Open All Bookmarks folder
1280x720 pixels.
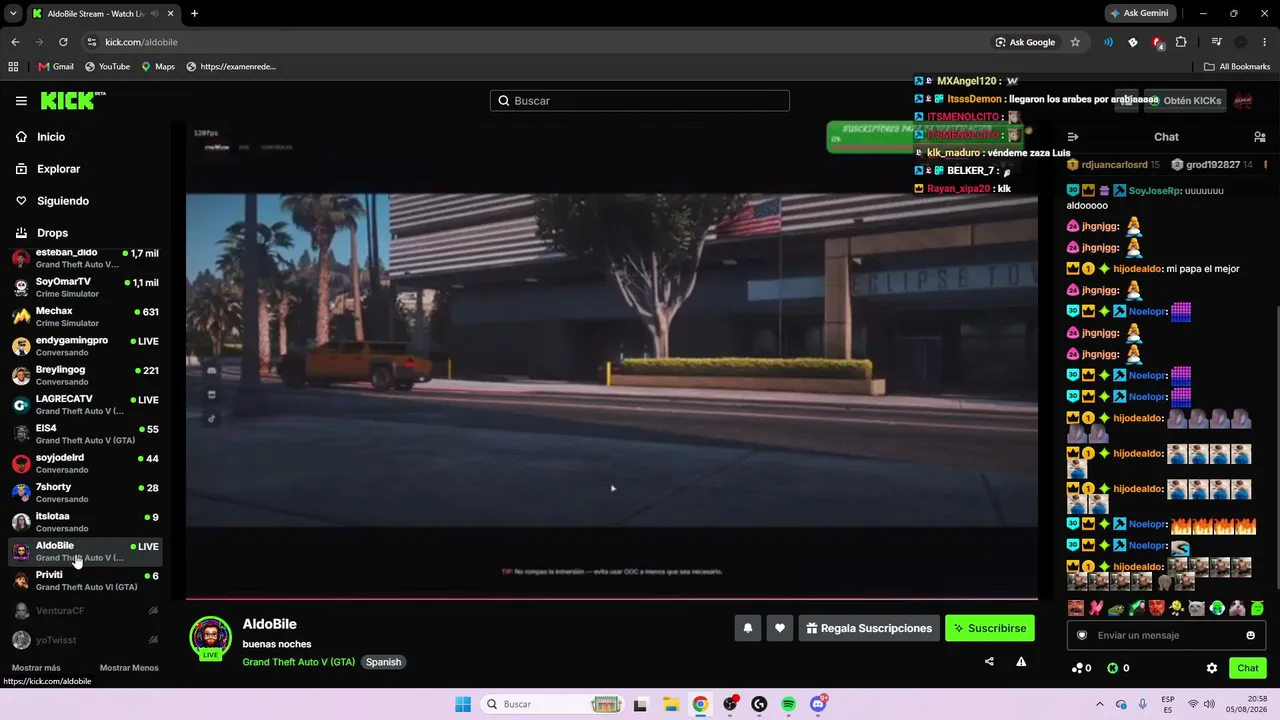[x=1237, y=67]
